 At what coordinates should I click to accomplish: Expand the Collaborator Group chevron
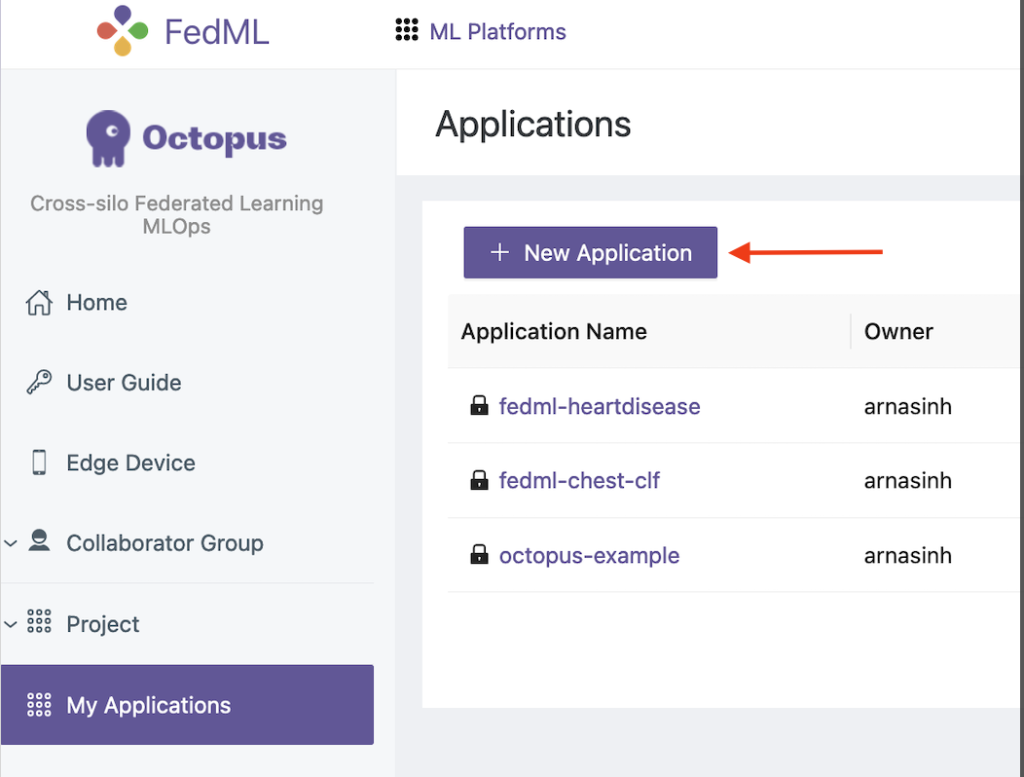11,544
